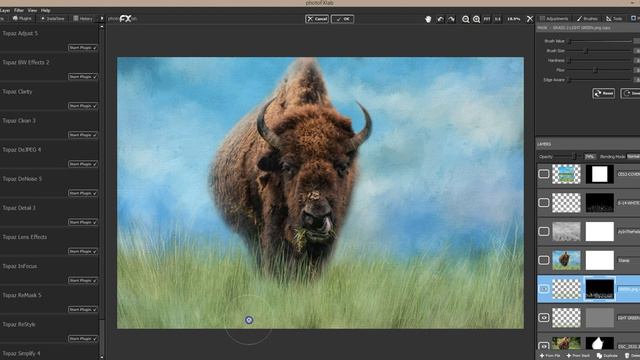Hide the bottom DSC photo layer
The height and width of the screenshot is (360, 640).
(x=544, y=345)
